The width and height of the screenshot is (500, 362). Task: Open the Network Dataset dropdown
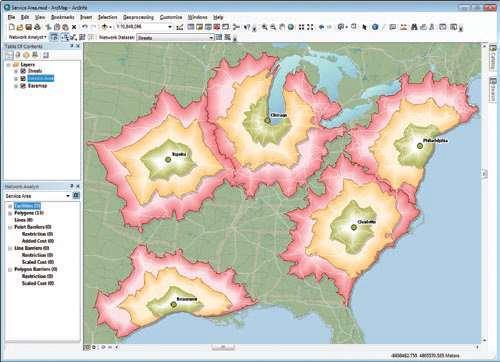pyautogui.click(x=211, y=37)
